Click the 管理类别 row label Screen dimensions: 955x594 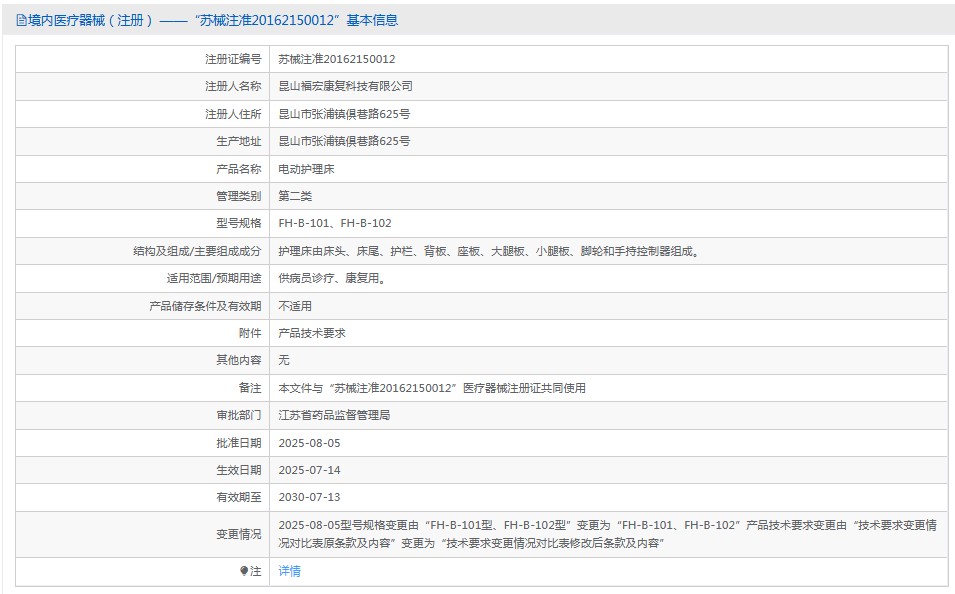coord(239,196)
